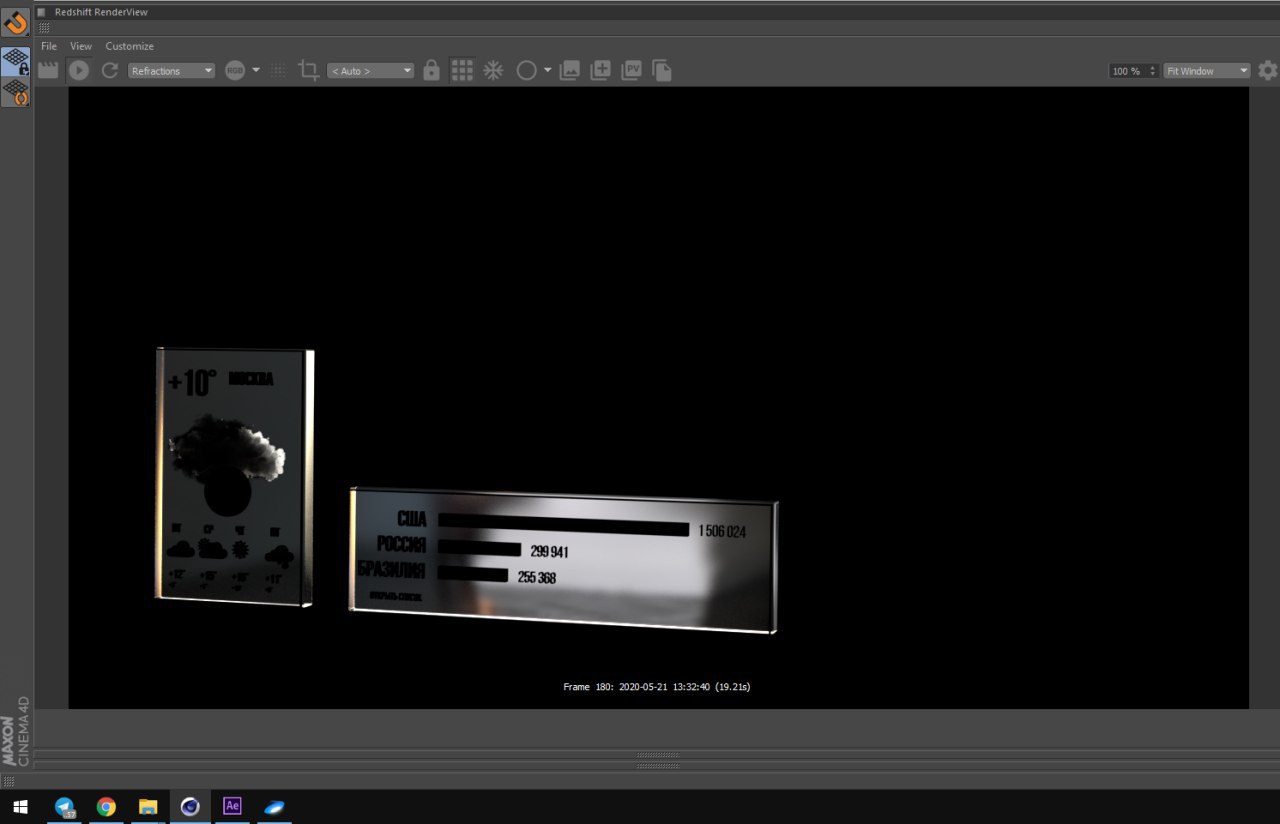Screen dimensions: 1280x824
Task: Expand the arrow next to circle icon
Action: (x=547, y=70)
